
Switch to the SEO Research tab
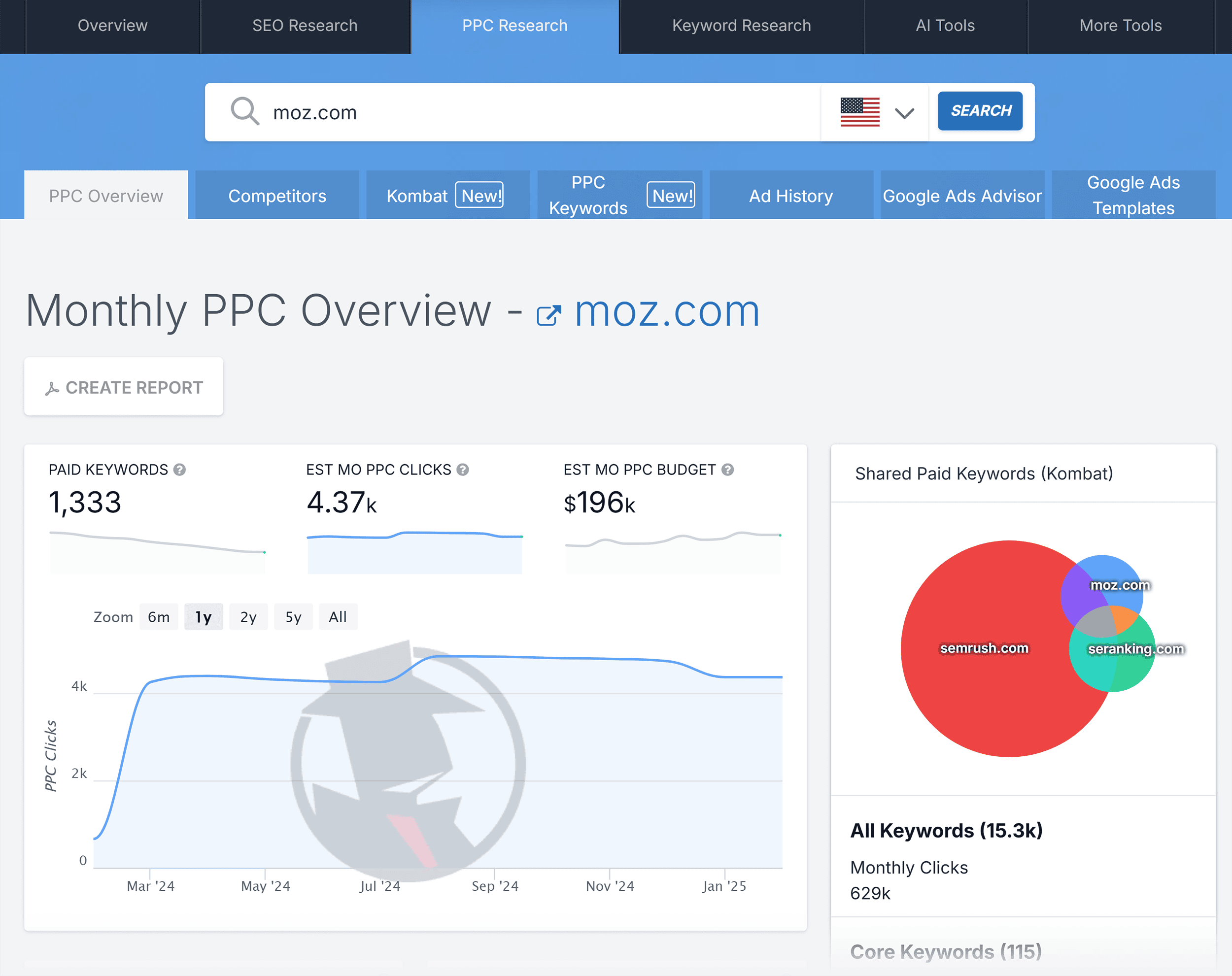click(x=305, y=26)
